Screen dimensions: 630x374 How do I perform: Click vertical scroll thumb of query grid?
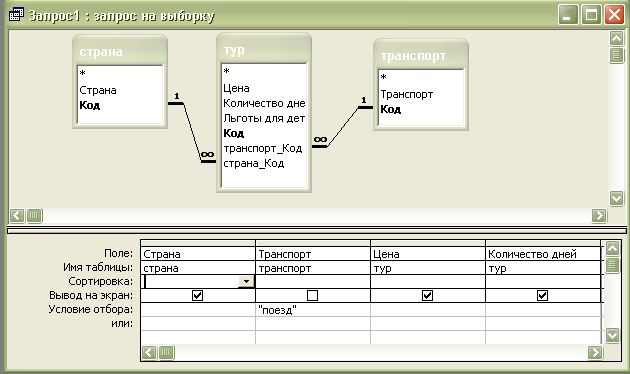point(612,265)
